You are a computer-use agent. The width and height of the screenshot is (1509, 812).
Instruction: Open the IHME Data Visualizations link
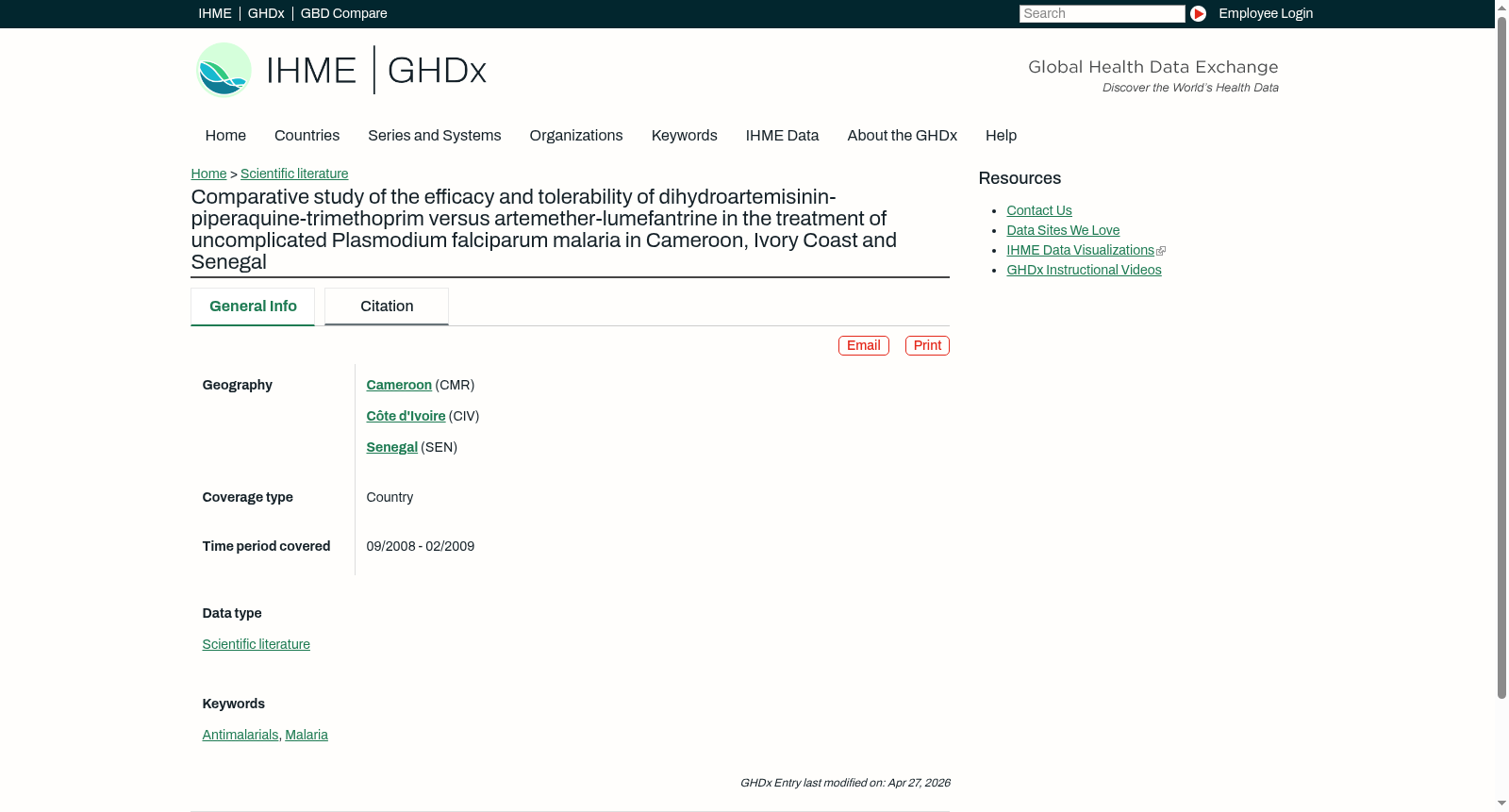pyautogui.click(x=1081, y=250)
